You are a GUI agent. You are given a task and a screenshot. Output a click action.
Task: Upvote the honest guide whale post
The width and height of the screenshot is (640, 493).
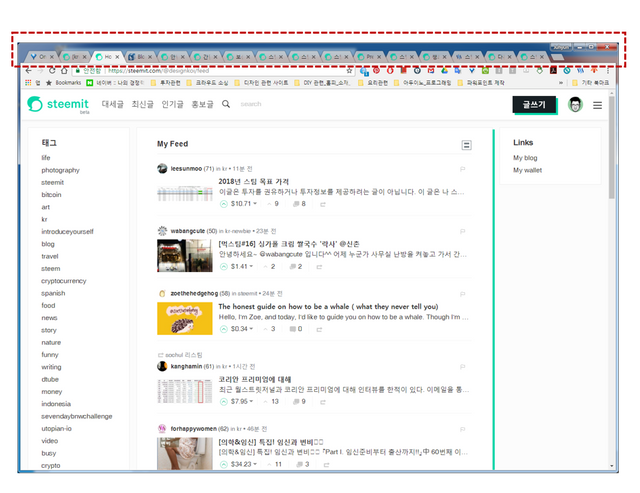click(x=224, y=329)
